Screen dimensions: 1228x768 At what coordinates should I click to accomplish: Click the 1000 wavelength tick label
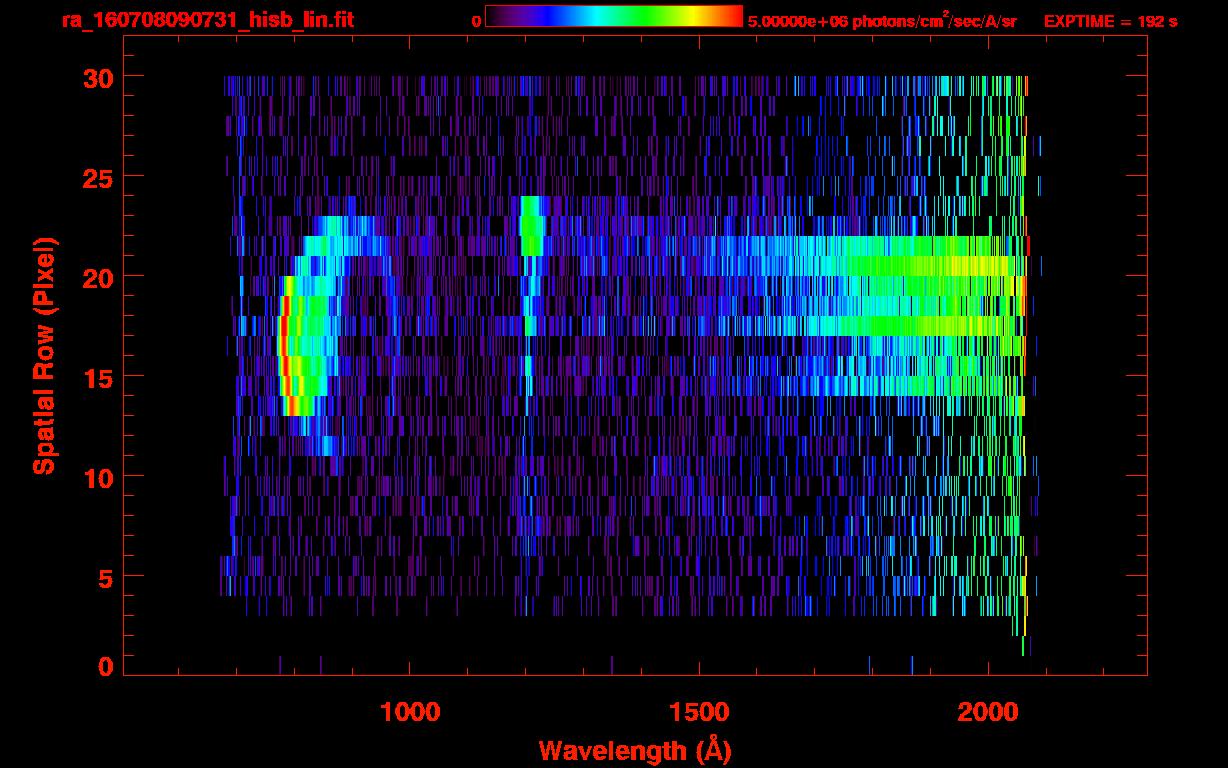point(410,712)
